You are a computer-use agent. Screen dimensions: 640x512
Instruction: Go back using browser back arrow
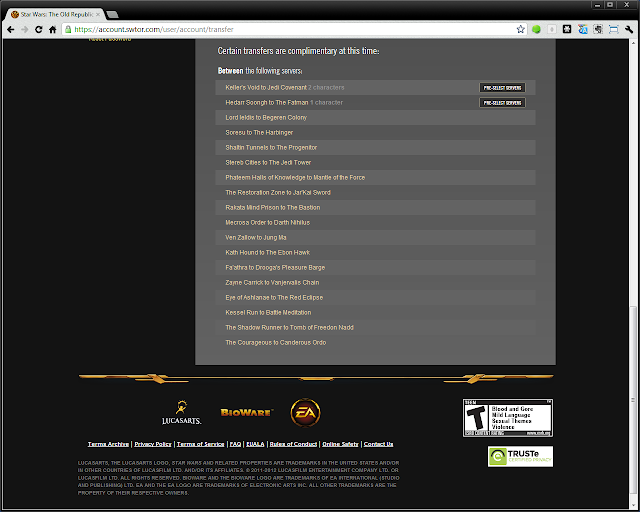pyautogui.click(x=11, y=29)
